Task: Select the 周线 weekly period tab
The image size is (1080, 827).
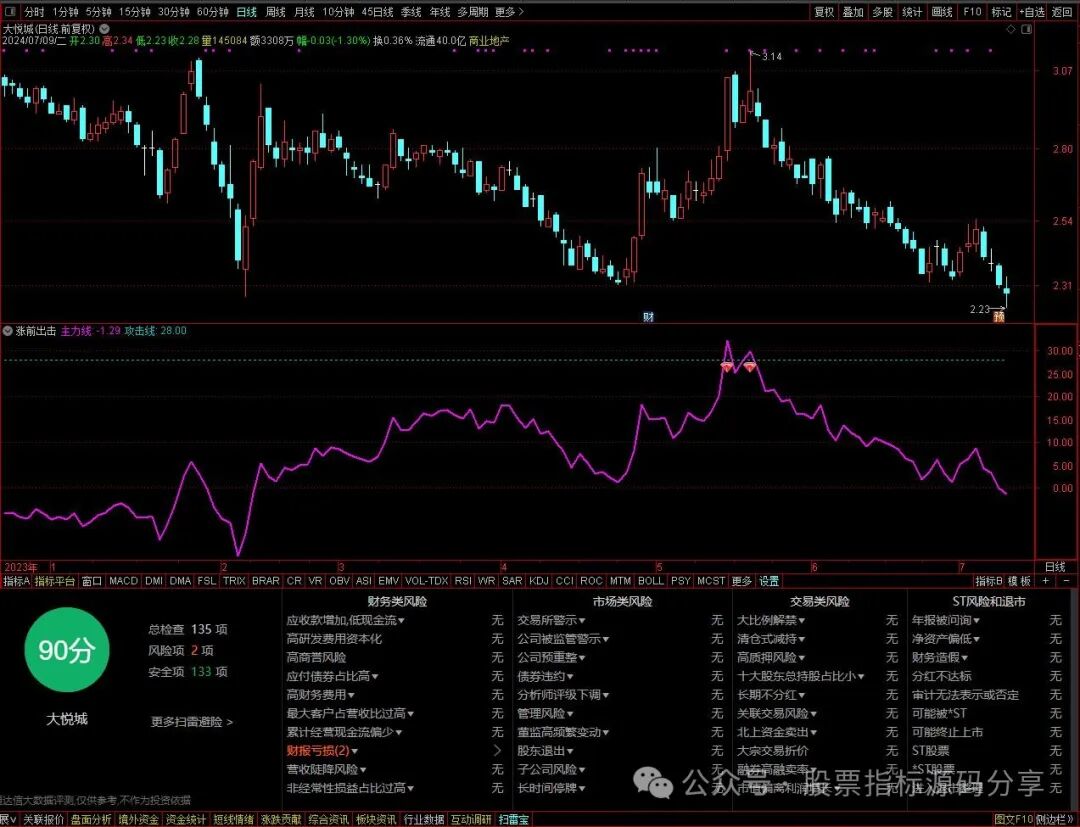Action: click(x=276, y=12)
